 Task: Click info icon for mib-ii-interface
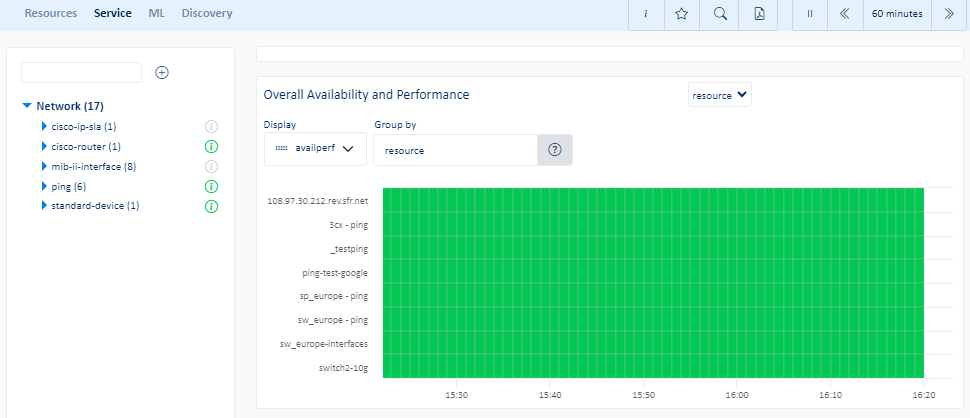[211, 166]
